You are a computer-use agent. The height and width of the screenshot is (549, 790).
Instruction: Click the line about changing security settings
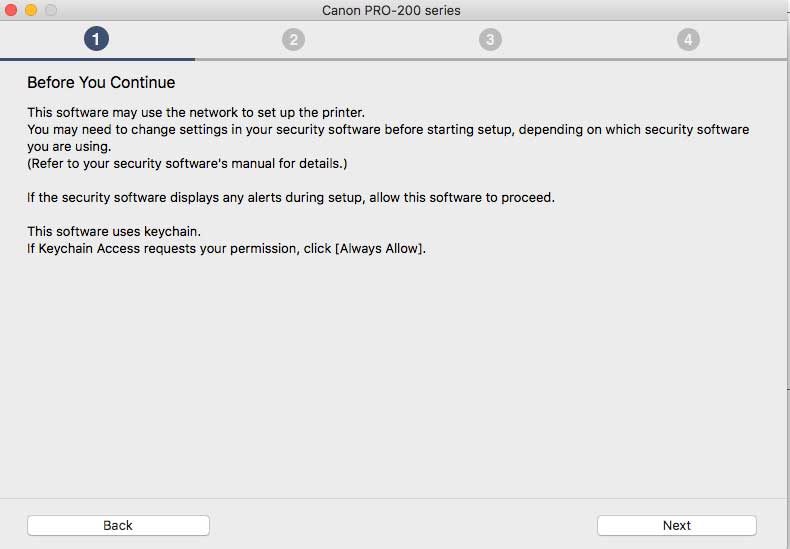click(388, 129)
